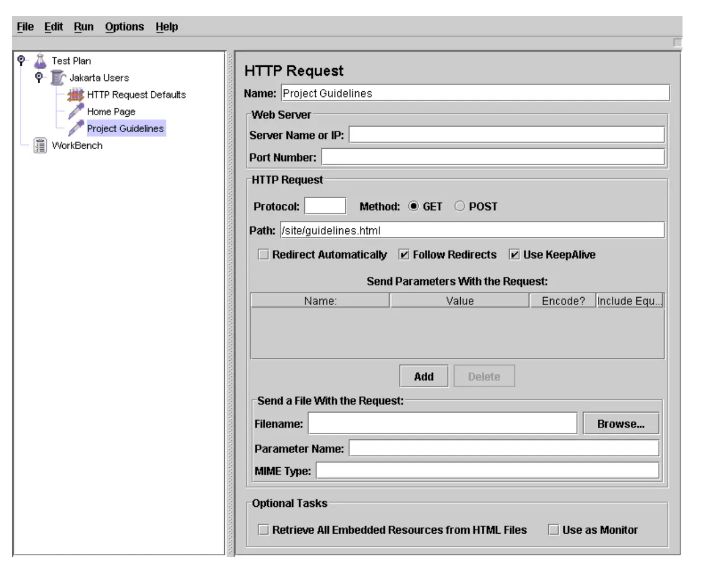Uncheck Use KeepAlive checkbox
Viewport: 709px width, 561px height.
514,255
